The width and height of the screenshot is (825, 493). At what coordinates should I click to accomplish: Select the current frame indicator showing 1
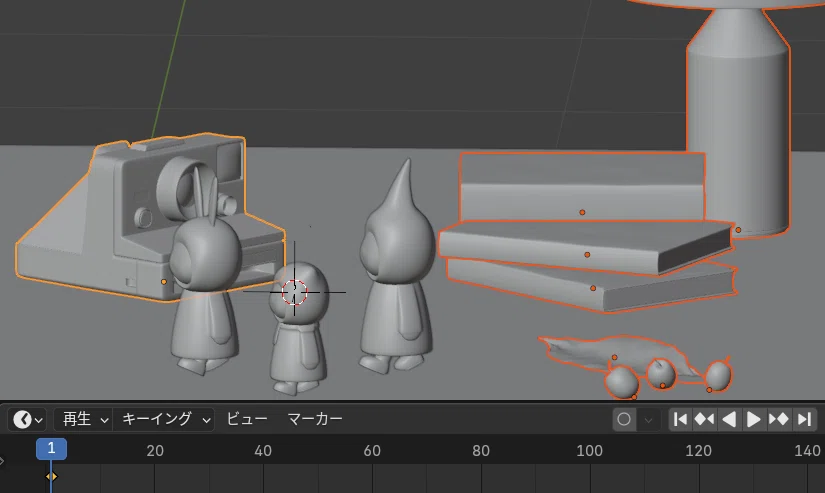click(x=51, y=449)
